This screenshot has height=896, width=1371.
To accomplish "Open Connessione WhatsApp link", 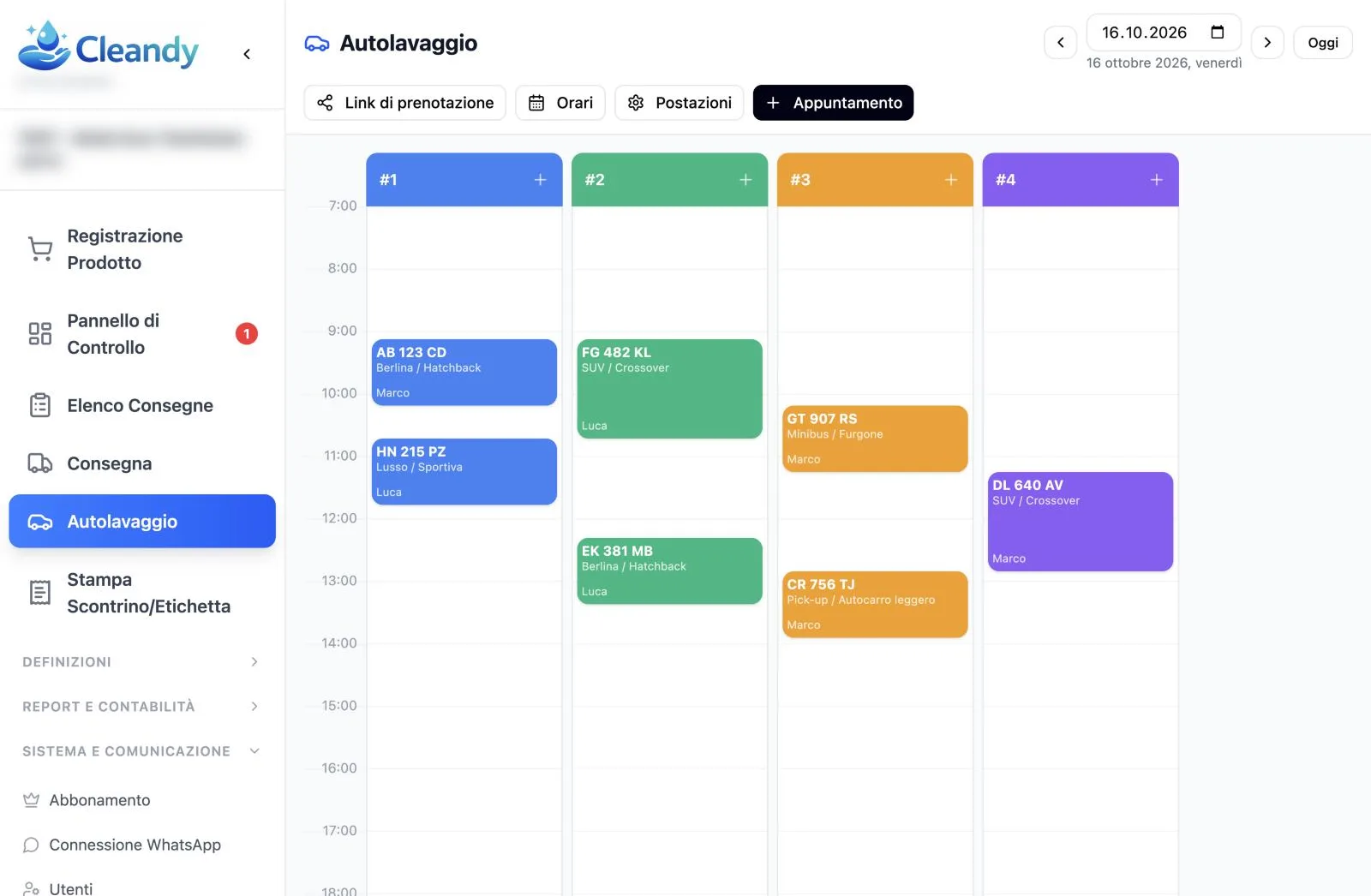I will (x=135, y=845).
